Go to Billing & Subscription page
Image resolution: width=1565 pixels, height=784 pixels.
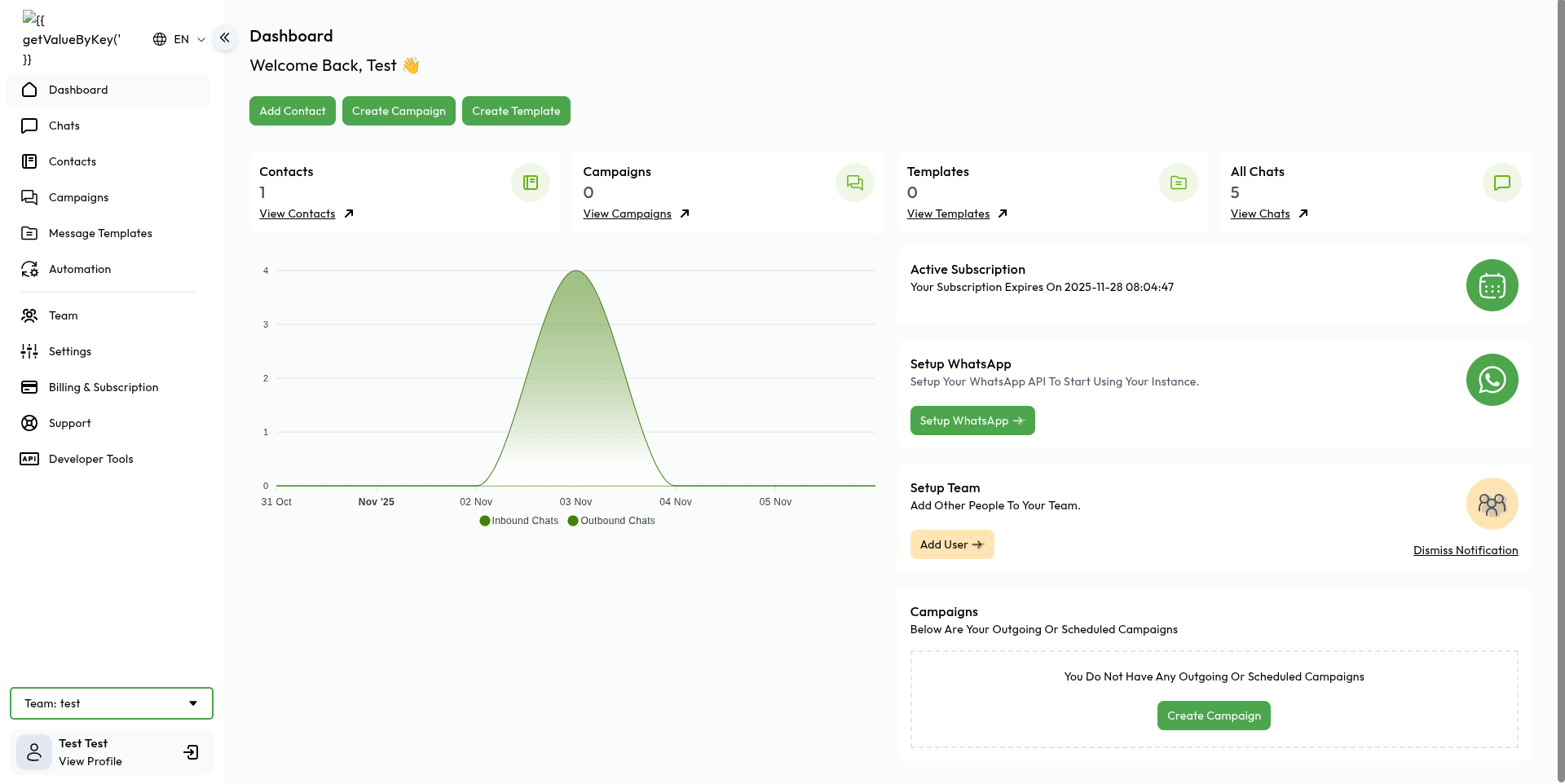(104, 387)
